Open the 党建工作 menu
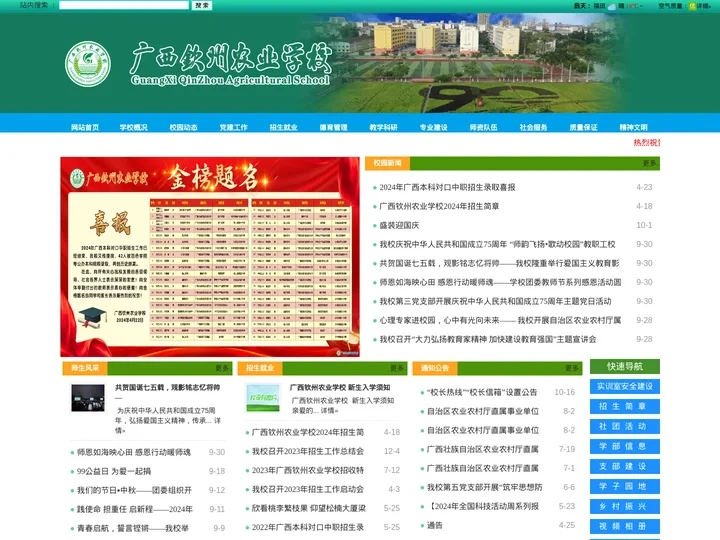 pyautogui.click(x=233, y=127)
